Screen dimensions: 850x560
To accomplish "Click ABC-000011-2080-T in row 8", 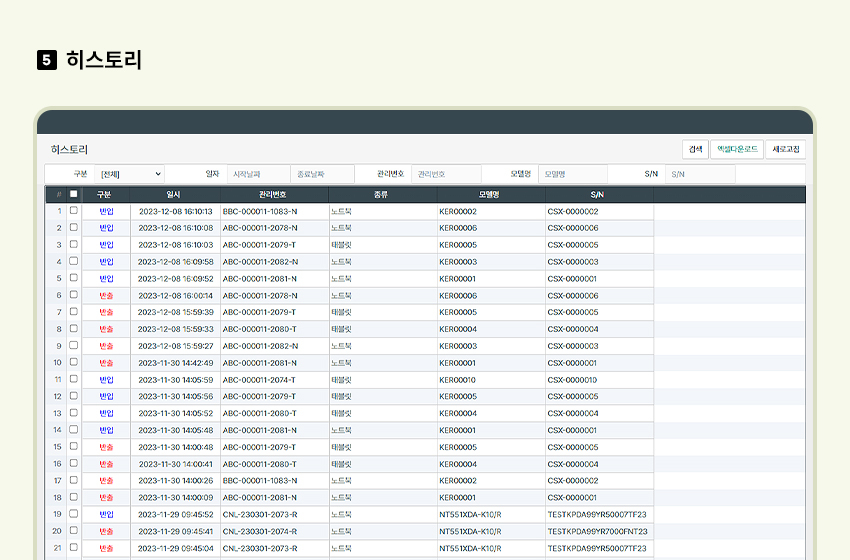I will (x=259, y=329).
